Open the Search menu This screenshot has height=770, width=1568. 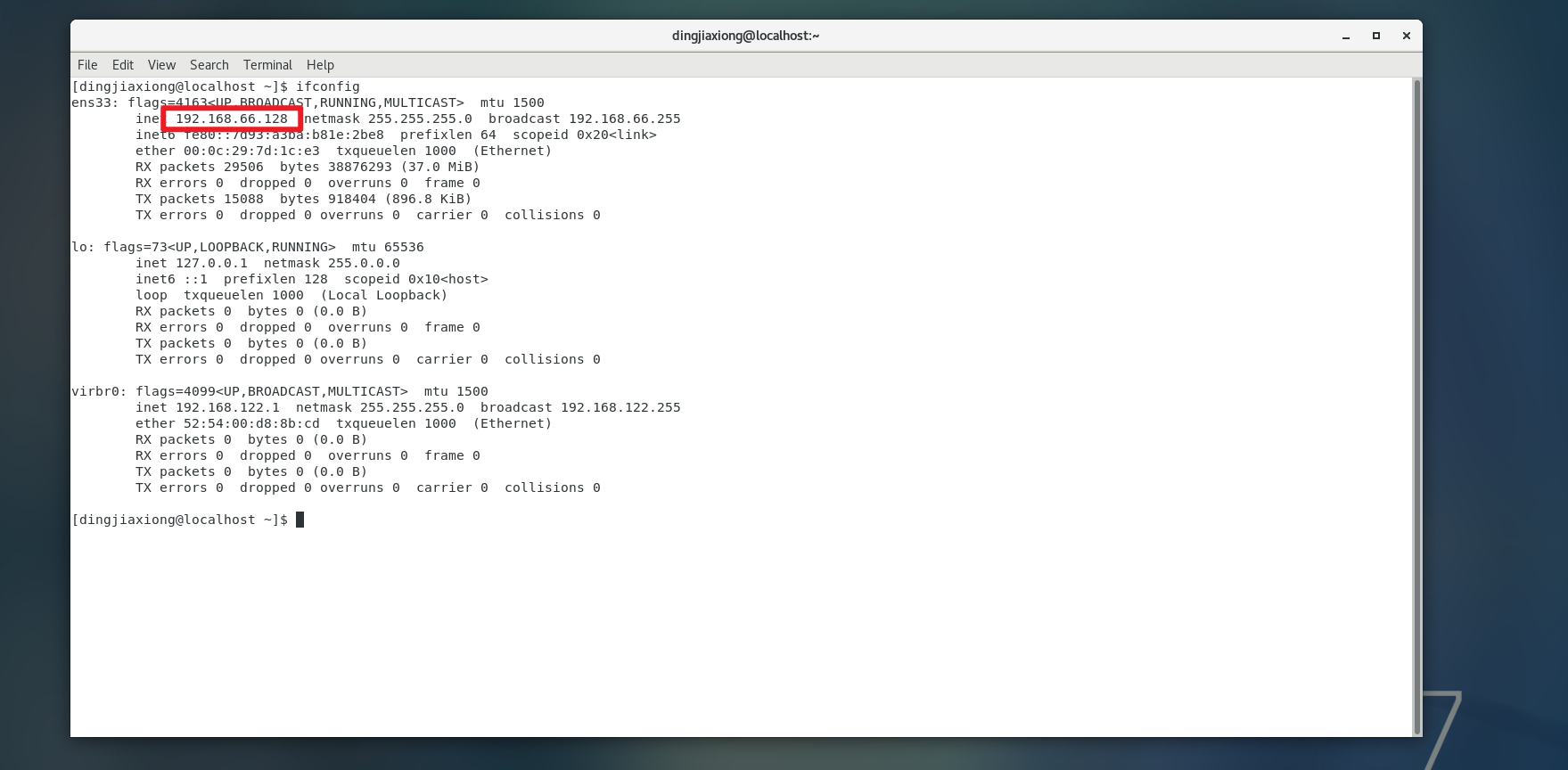pyautogui.click(x=209, y=65)
